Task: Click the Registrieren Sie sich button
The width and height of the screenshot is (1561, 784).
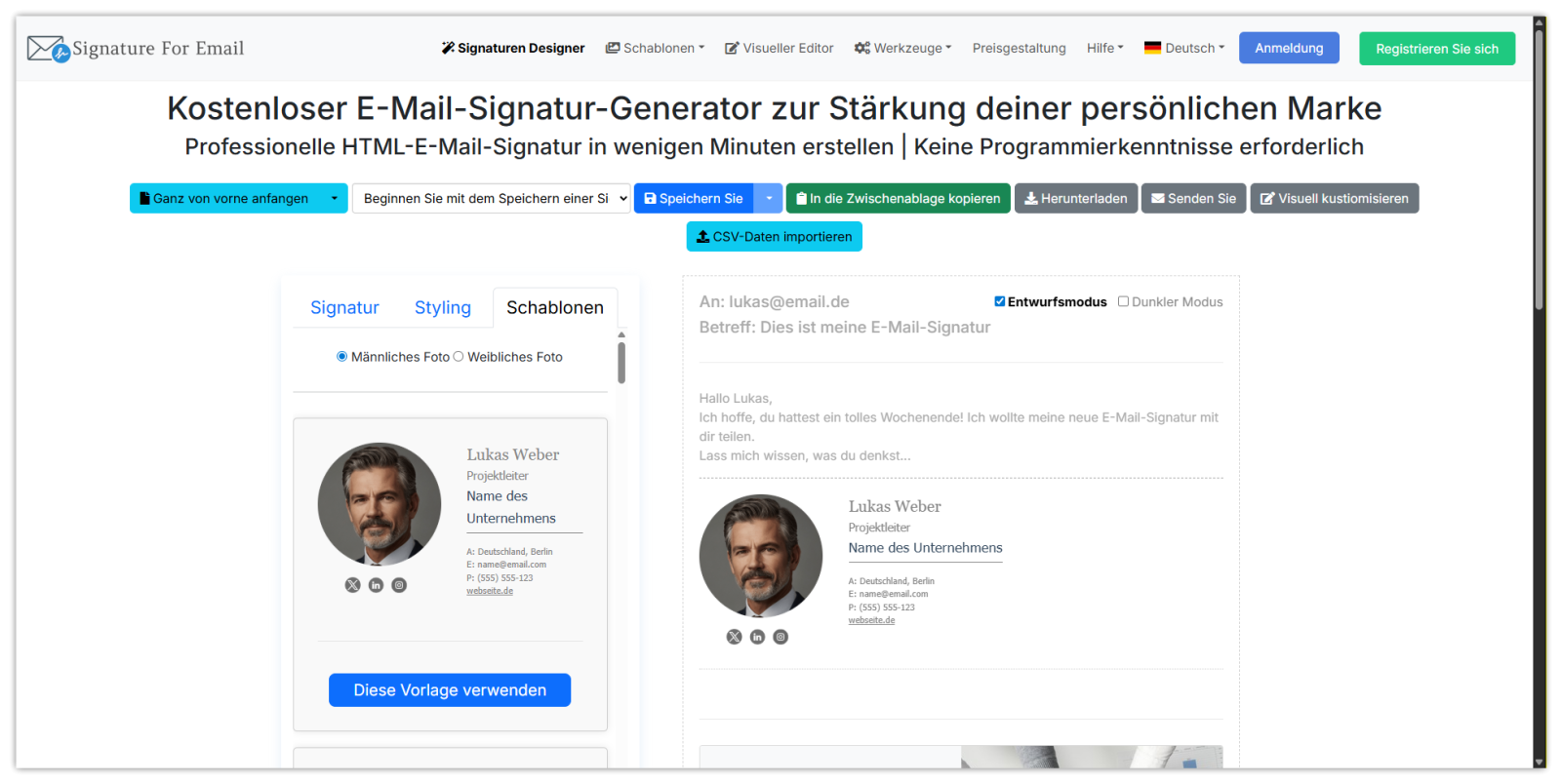Action: coord(1436,47)
